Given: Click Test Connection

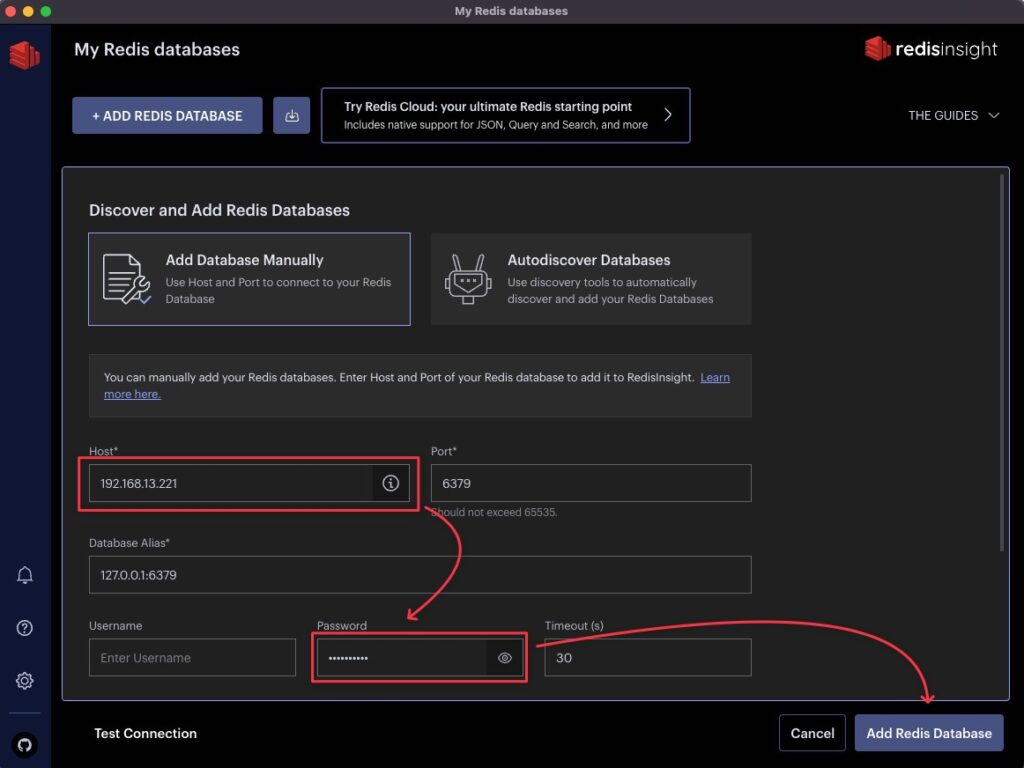Looking at the screenshot, I should [145, 733].
